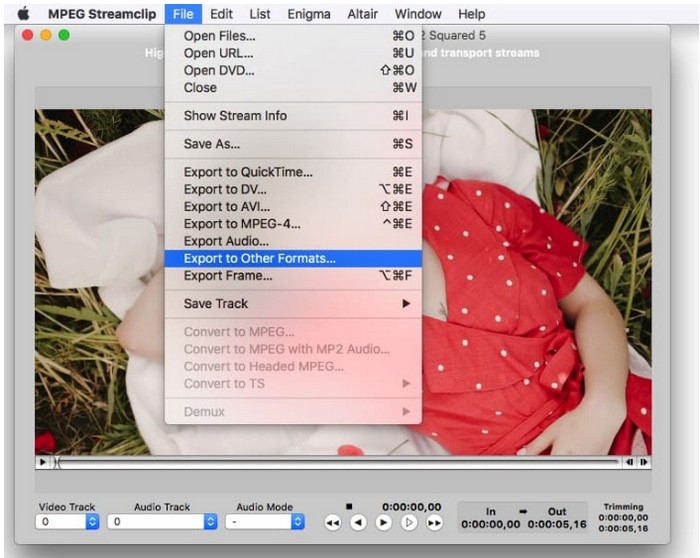Viewport: 700px width, 558px height.
Task: Click the rewind transport button
Action: pos(333,522)
